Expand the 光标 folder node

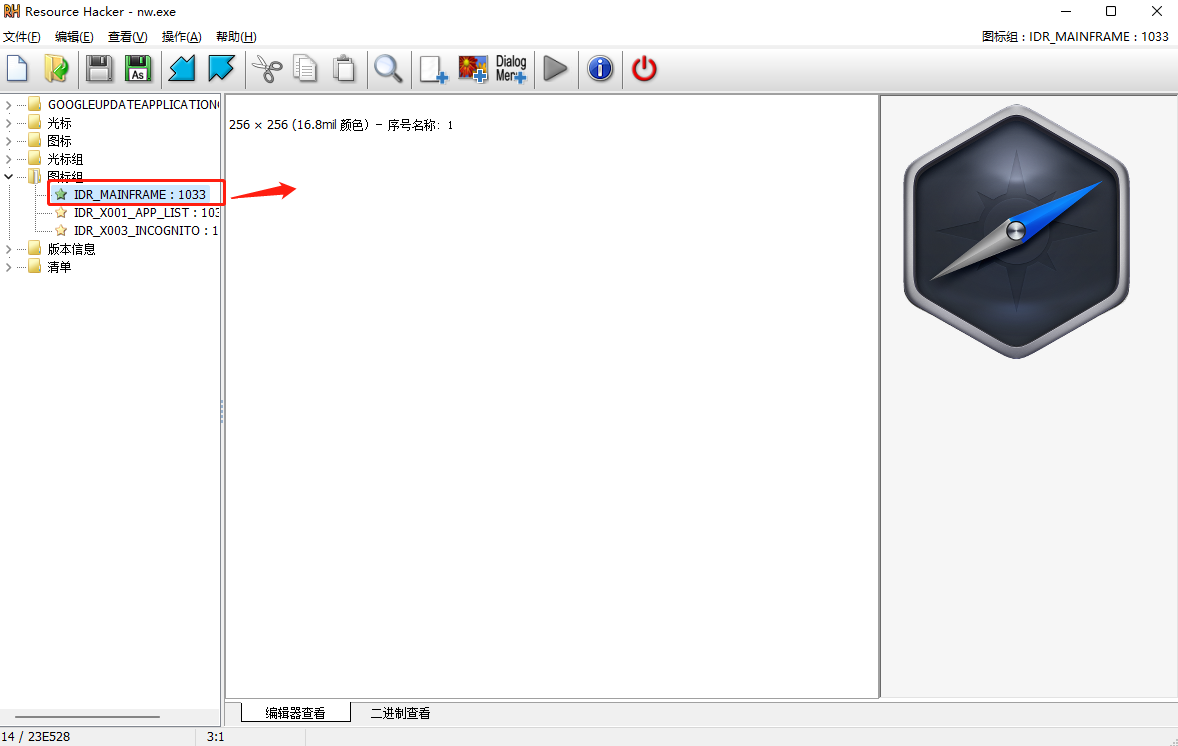click(8, 123)
